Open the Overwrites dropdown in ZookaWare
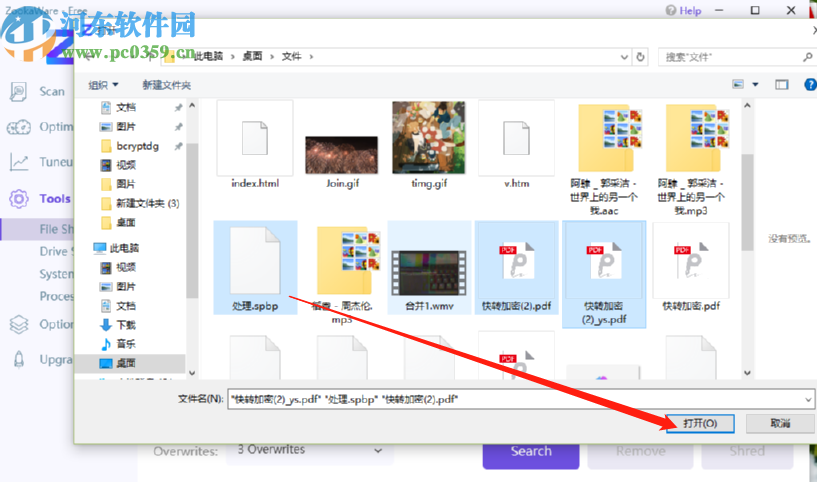This screenshot has width=817, height=482. pyautogui.click(x=310, y=450)
